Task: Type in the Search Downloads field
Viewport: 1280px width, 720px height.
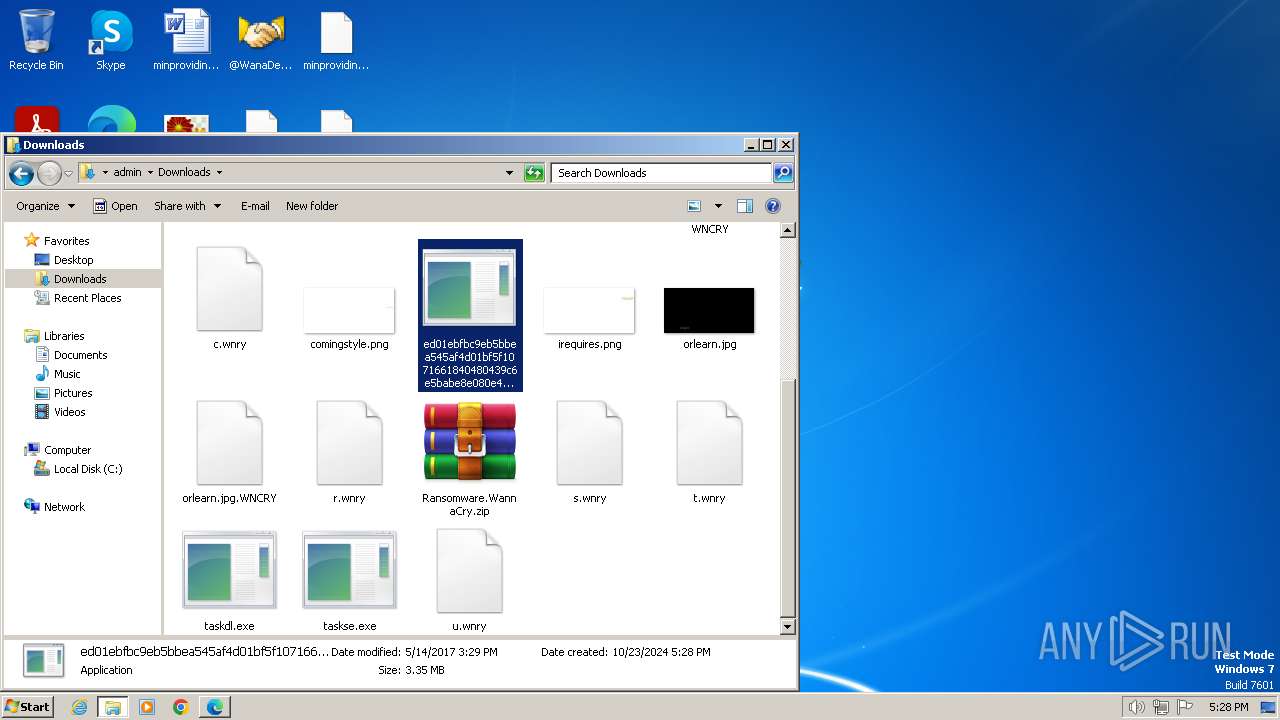Action: pos(661,173)
